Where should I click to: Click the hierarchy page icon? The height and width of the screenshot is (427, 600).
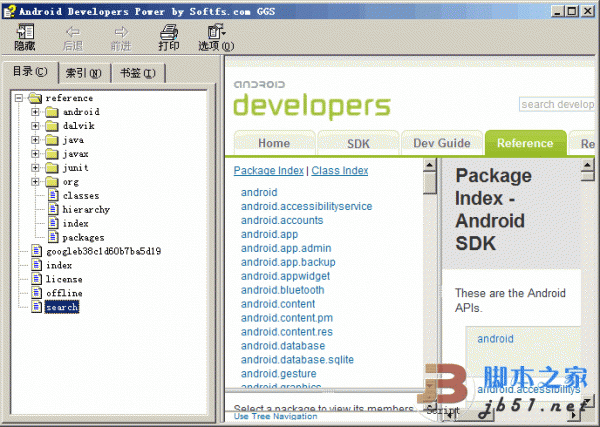54,209
